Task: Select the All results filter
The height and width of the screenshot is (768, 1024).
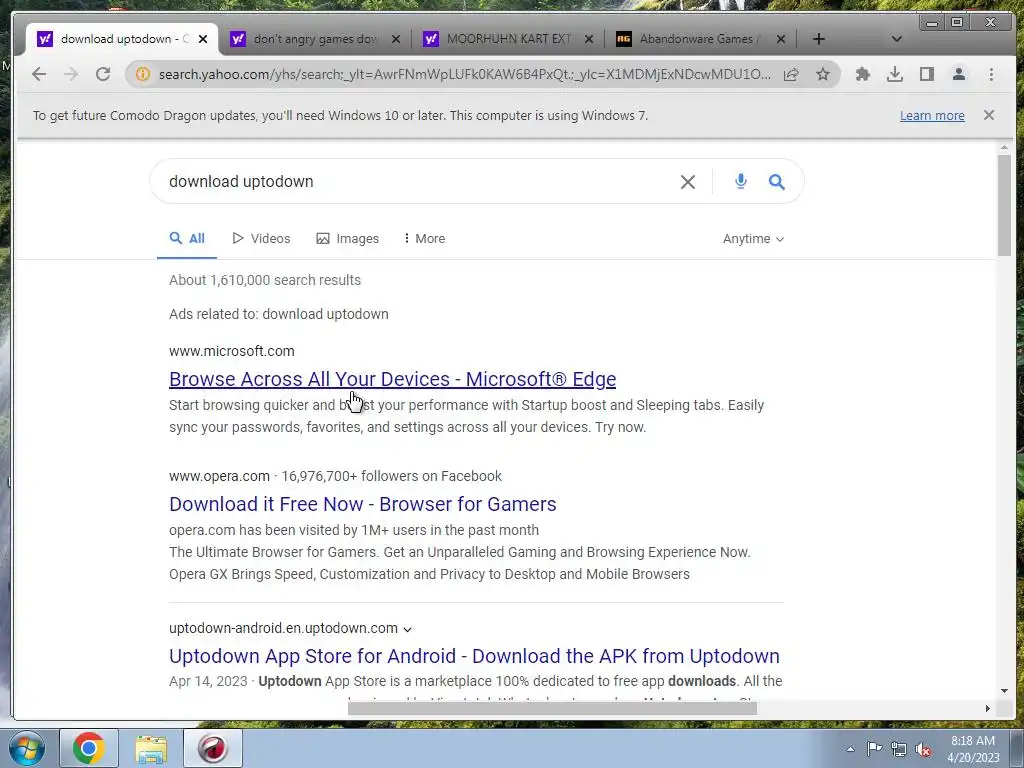Action: [x=187, y=239]
